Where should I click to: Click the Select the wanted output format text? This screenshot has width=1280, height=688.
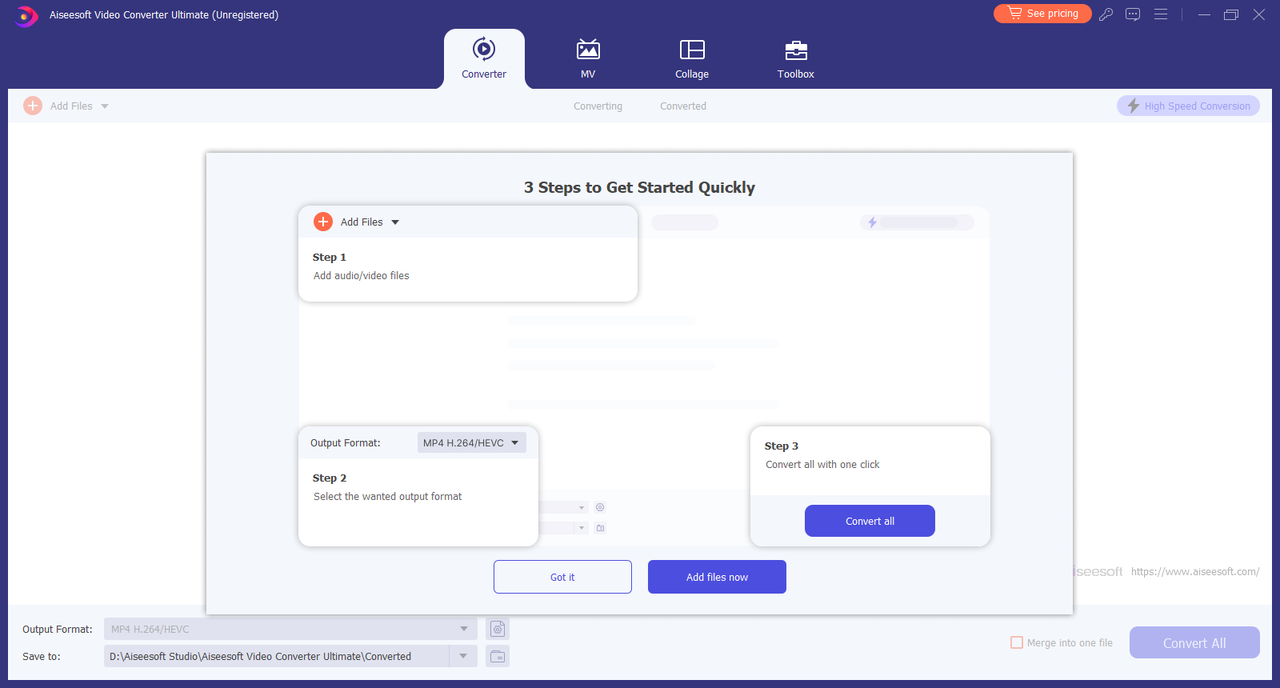click(388, 496)
